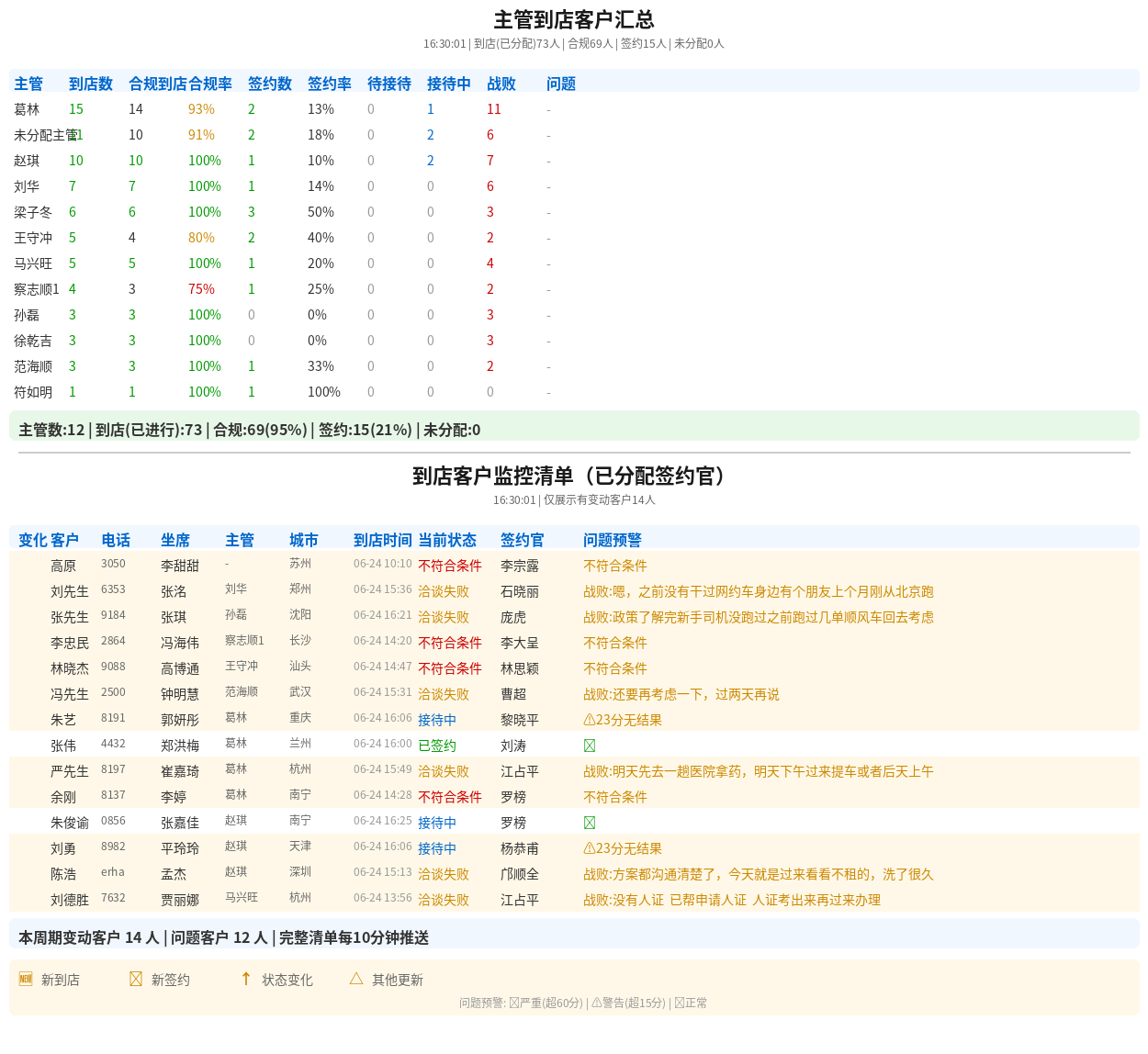
Task: Click the 本周期变动客户 14 人 footer line
Action: (223, 937)
